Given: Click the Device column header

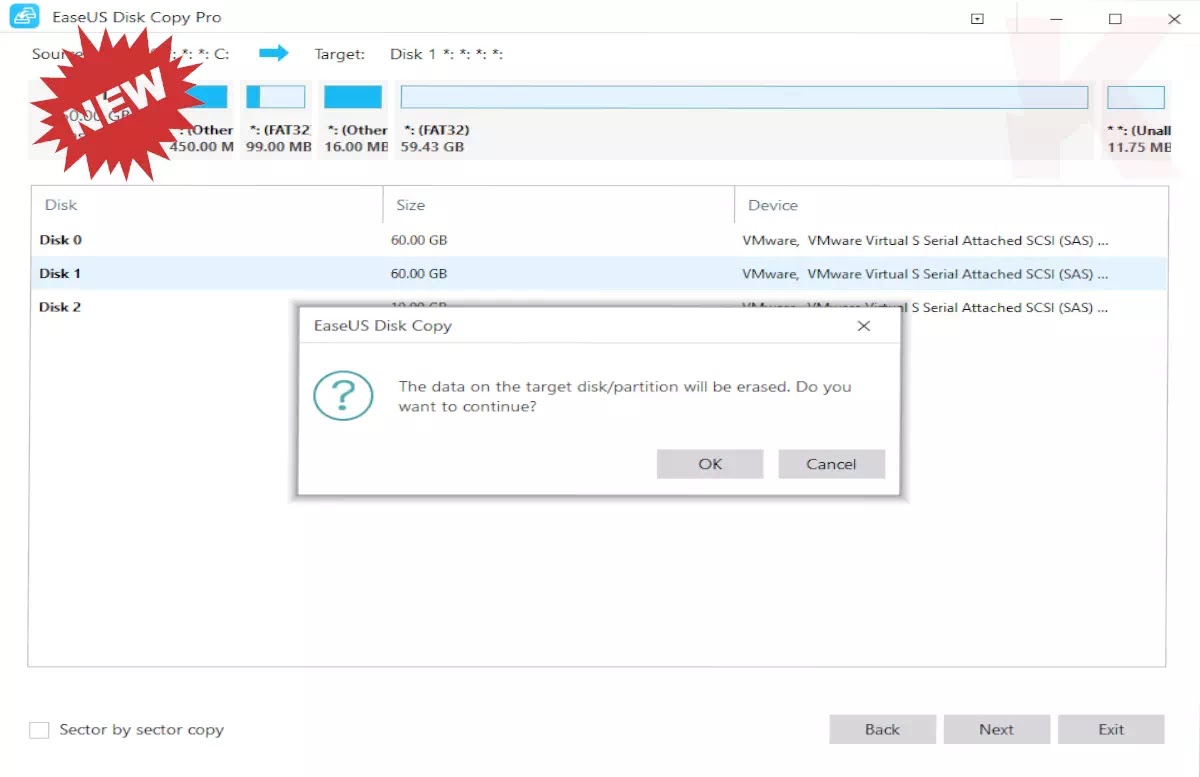Looking at the screenshot, I should (951, 205).
